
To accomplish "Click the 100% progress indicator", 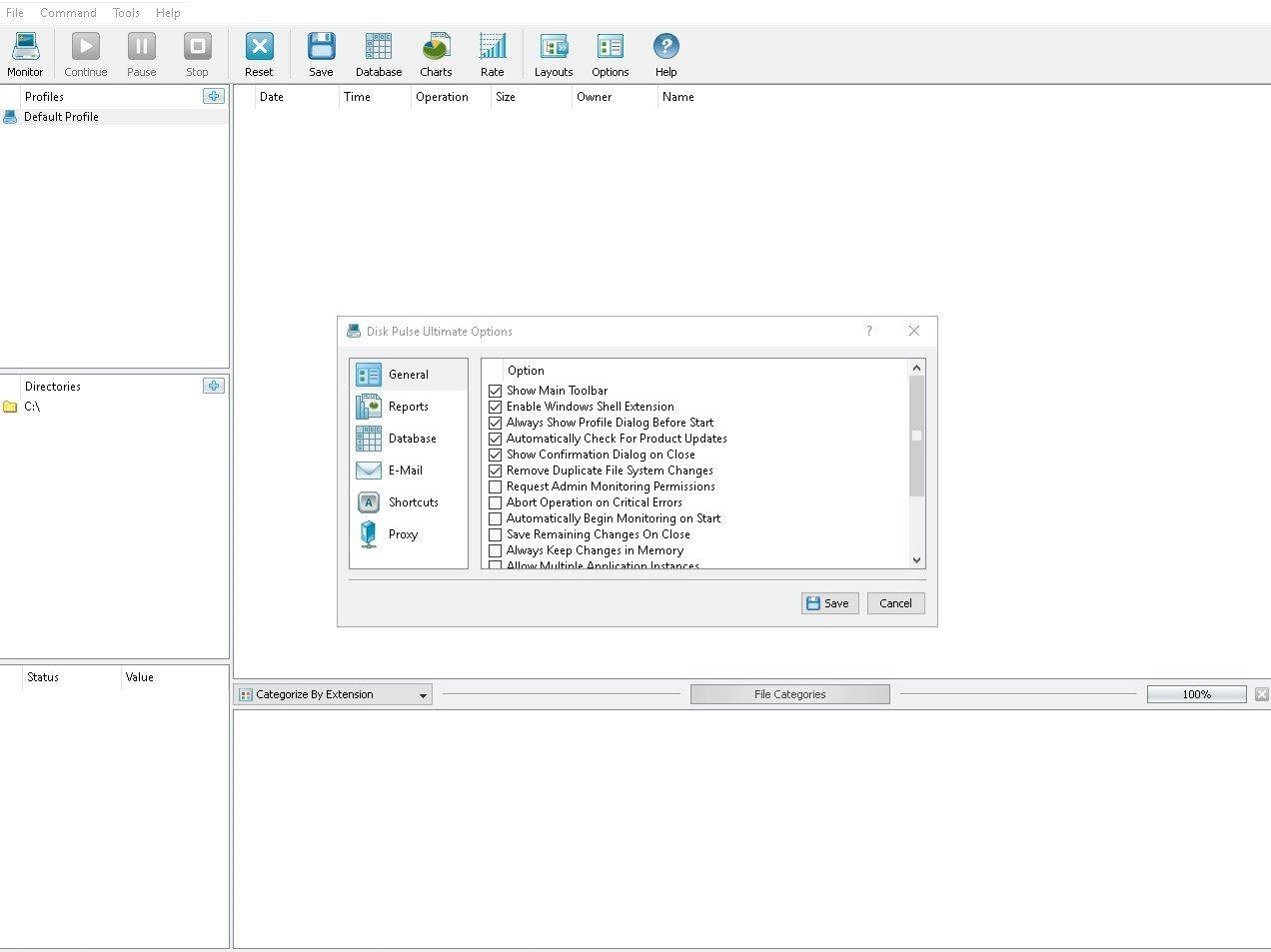I will click(1197, 694).
